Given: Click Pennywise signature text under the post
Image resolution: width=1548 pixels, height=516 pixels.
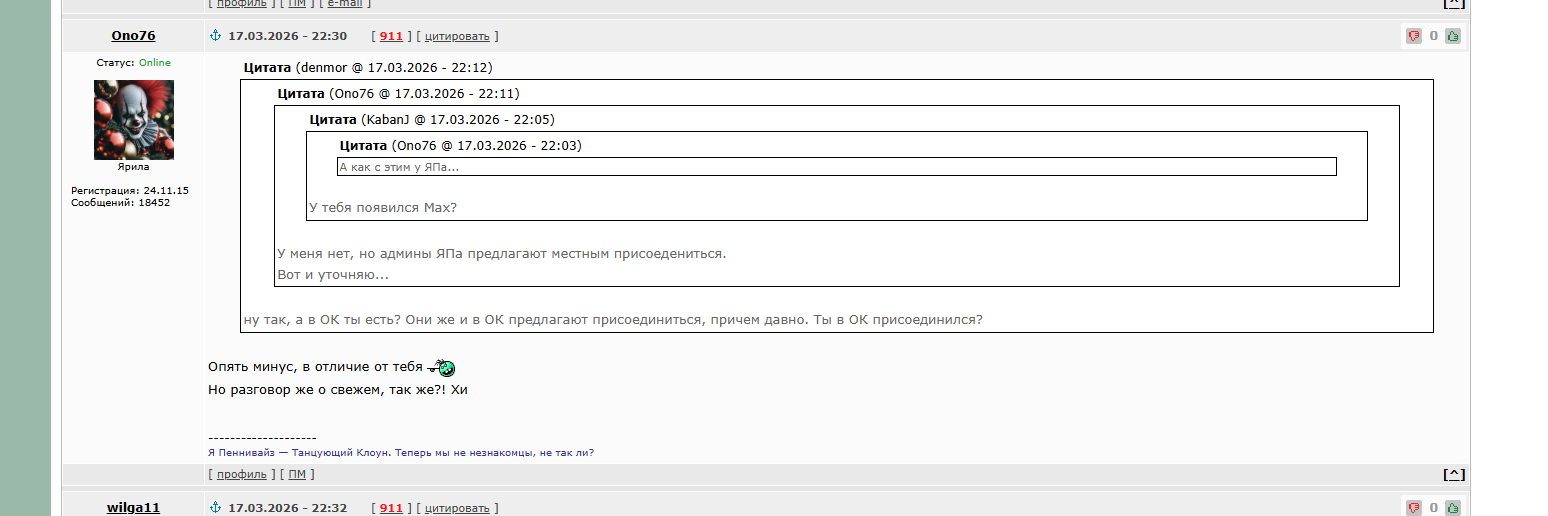Looking at the screenshot, I should click(400, 453).
